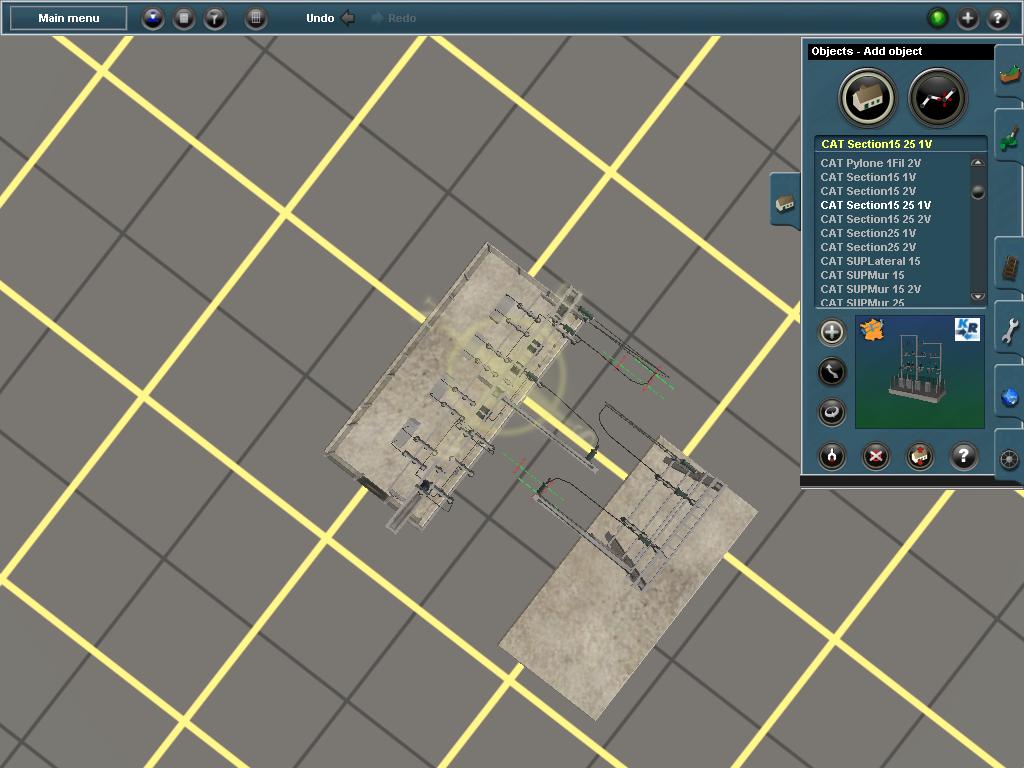Select CAT Section25 2V in list
Viewport: 1024px width, 768px height.
[868, 248]
